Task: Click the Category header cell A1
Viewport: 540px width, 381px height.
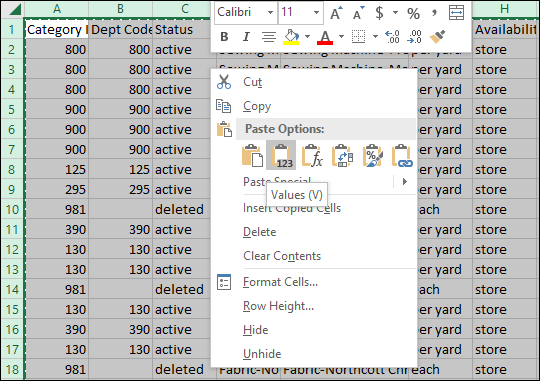Action: [x=56, y=30]
